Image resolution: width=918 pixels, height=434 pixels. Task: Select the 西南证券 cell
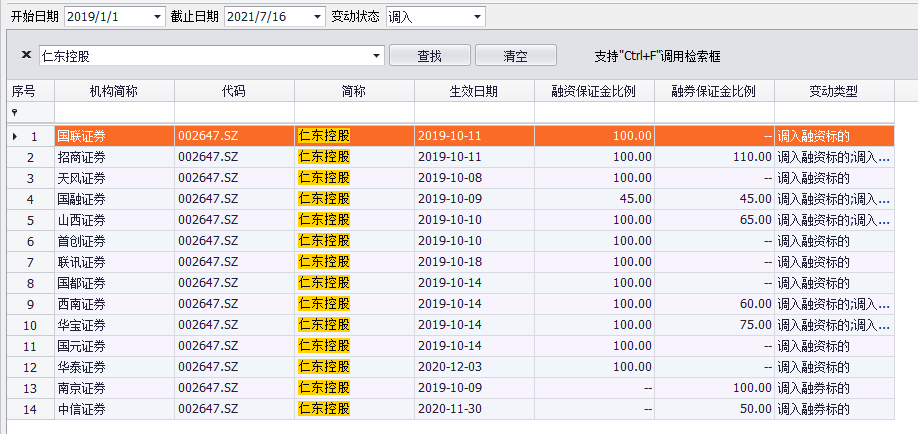click(114, 305)
